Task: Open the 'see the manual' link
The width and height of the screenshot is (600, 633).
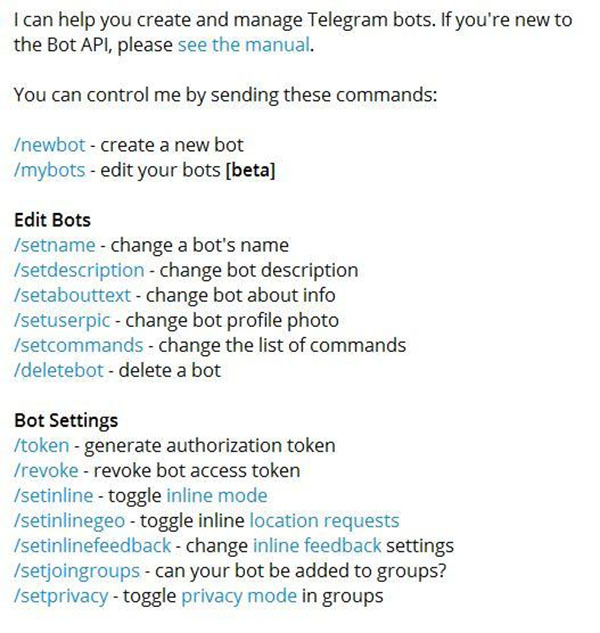Action: tap(244, 44)
